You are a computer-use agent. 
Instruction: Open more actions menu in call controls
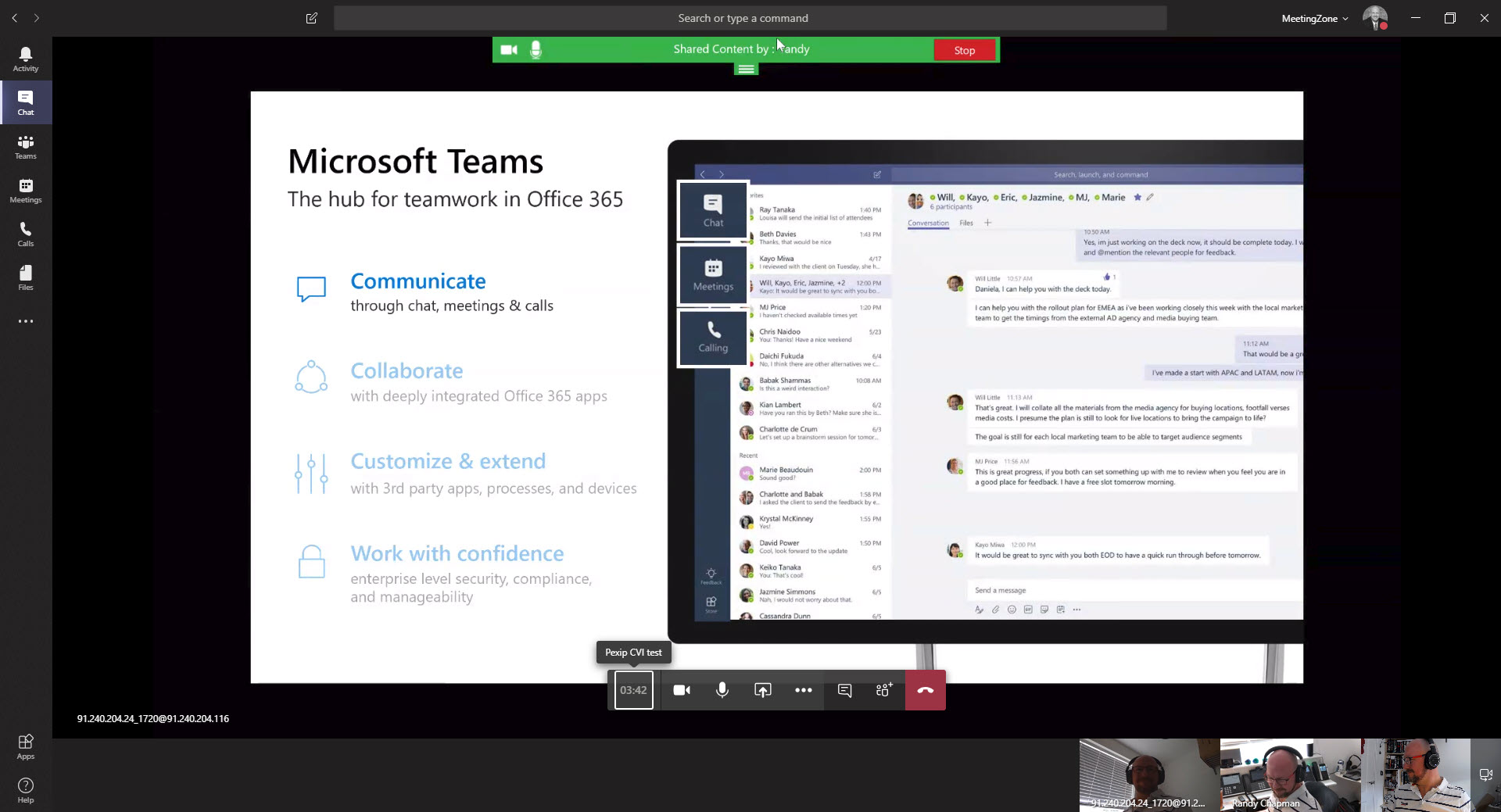coord(803,690)
